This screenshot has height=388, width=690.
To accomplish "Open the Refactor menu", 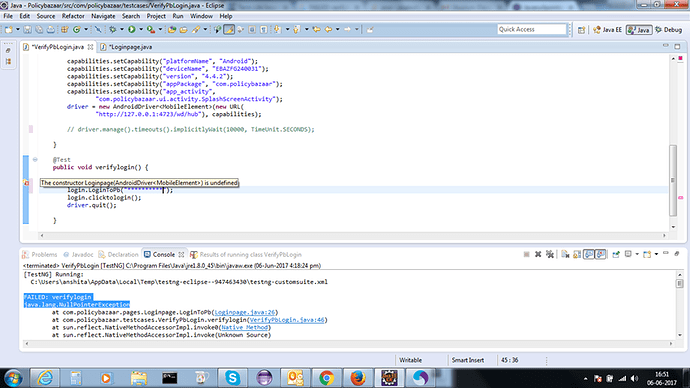I will click(x=73, y=16).
